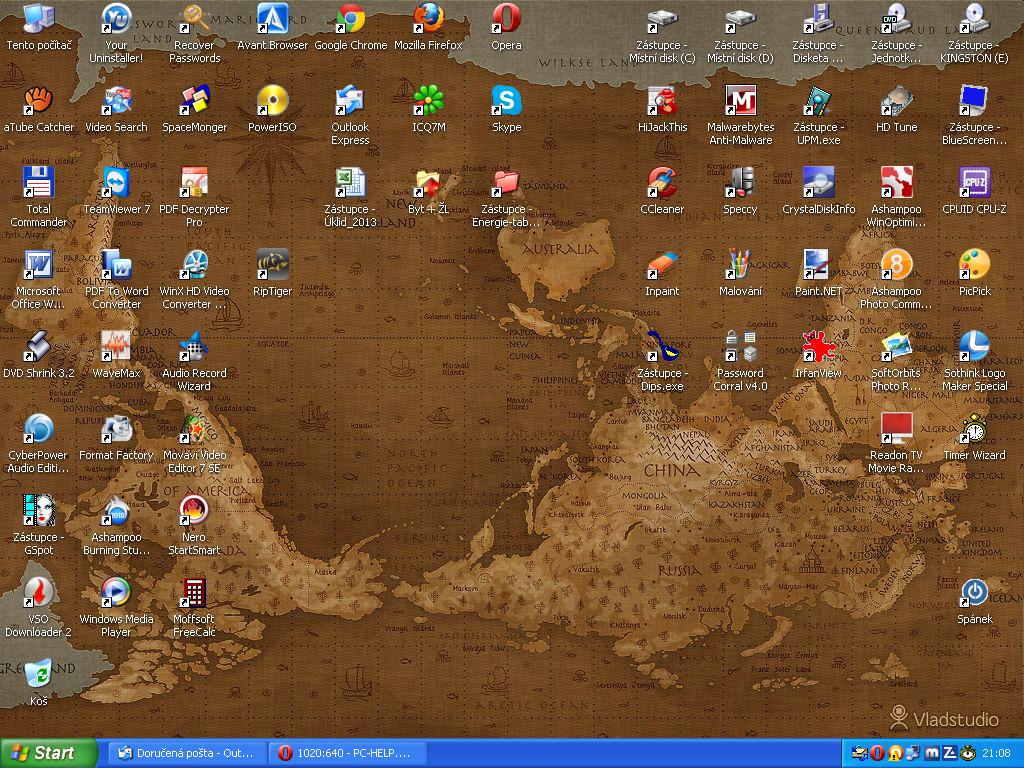The height and width of the screenshot is (768, 1024).
Task: Switch to Opera PC-HELP taskbar button
Action: pos(347,753)
